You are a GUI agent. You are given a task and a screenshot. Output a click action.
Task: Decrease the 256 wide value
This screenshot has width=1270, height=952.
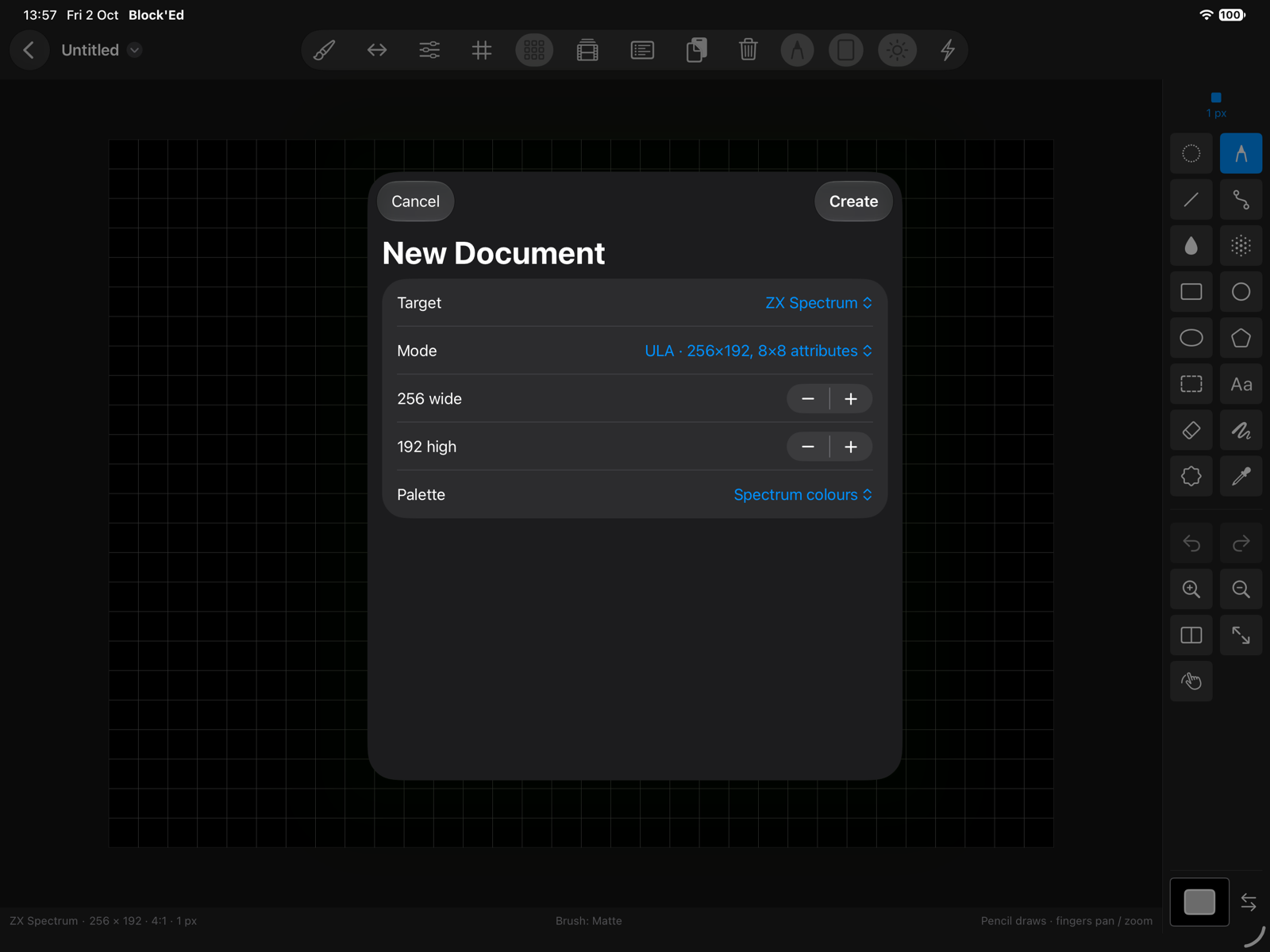(808, 399)
